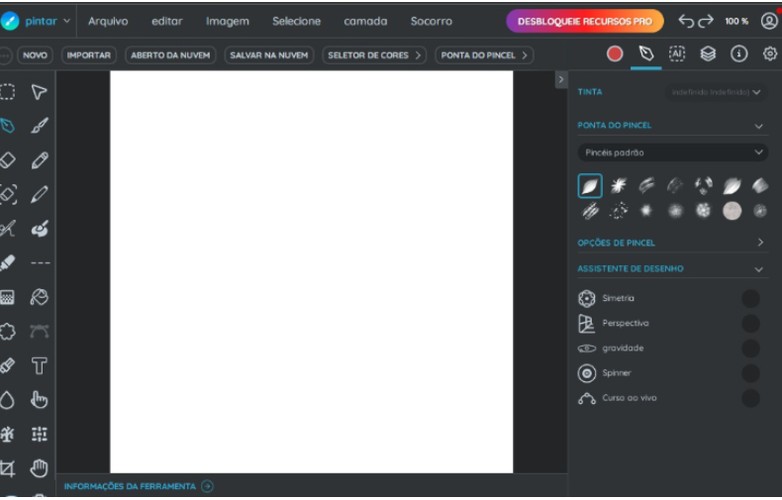This screenshot has width=782, height=500.
Task: Select the large solid round brush tip
Action: tap(732, 211)
